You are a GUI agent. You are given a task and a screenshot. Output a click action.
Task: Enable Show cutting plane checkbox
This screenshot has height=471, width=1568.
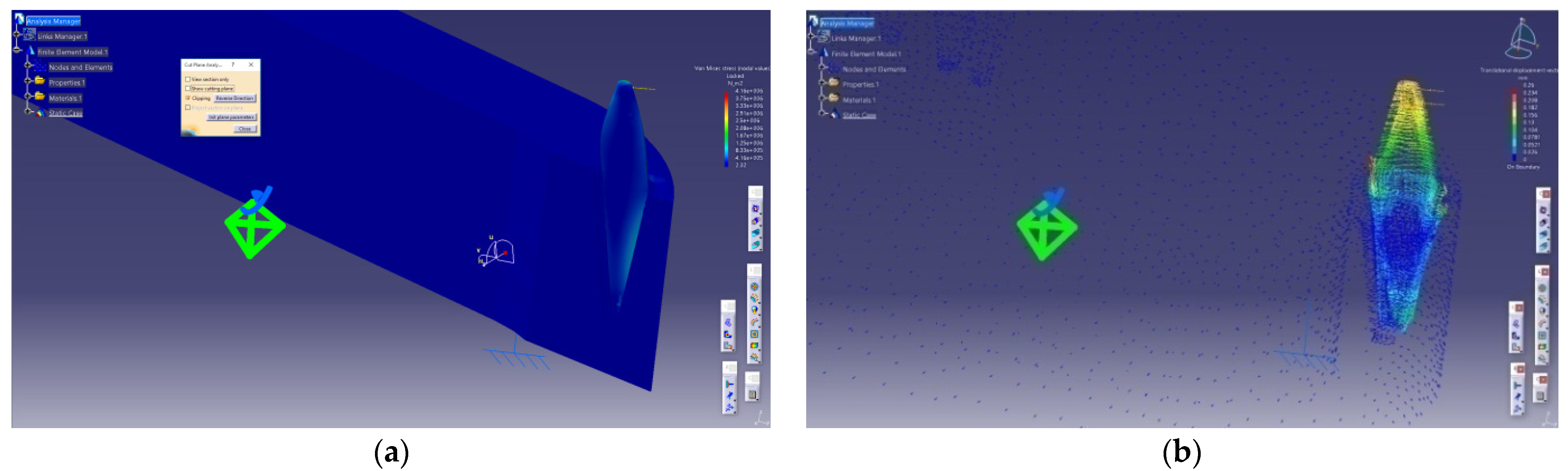[187, 88]
